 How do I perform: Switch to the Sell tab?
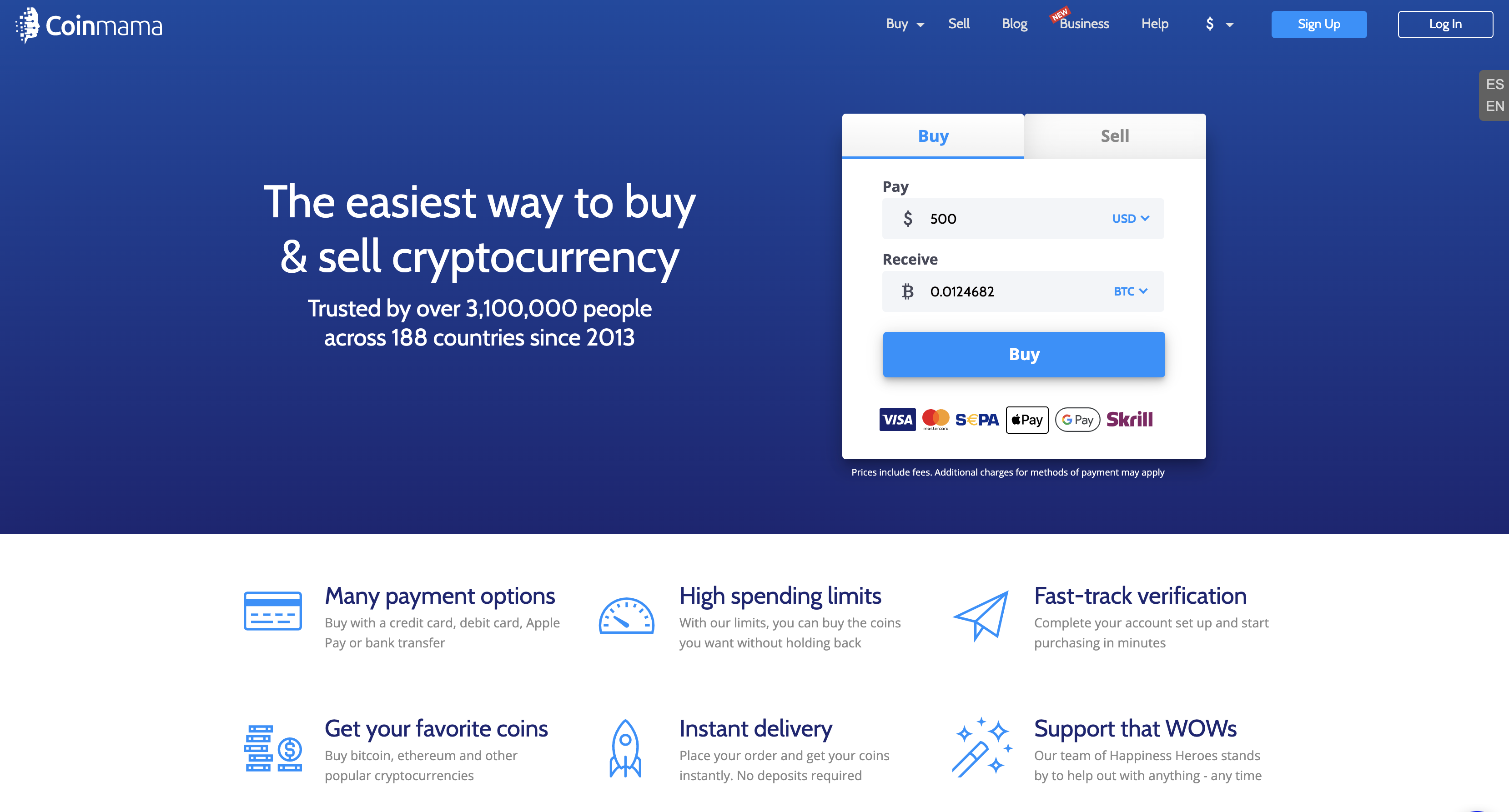pyautogui.click(x=1113, y=136)
